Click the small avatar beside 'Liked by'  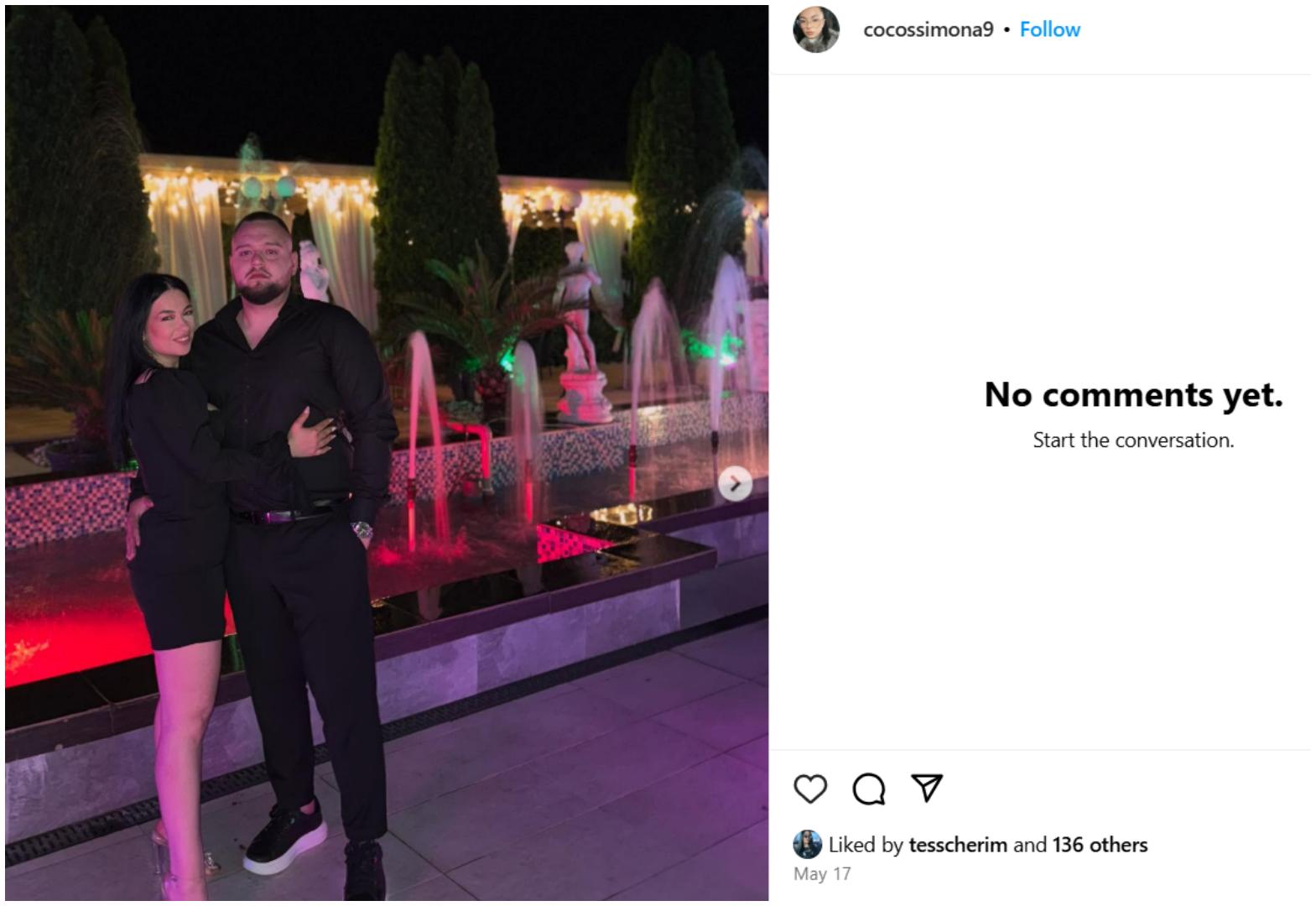pos(807,845)
